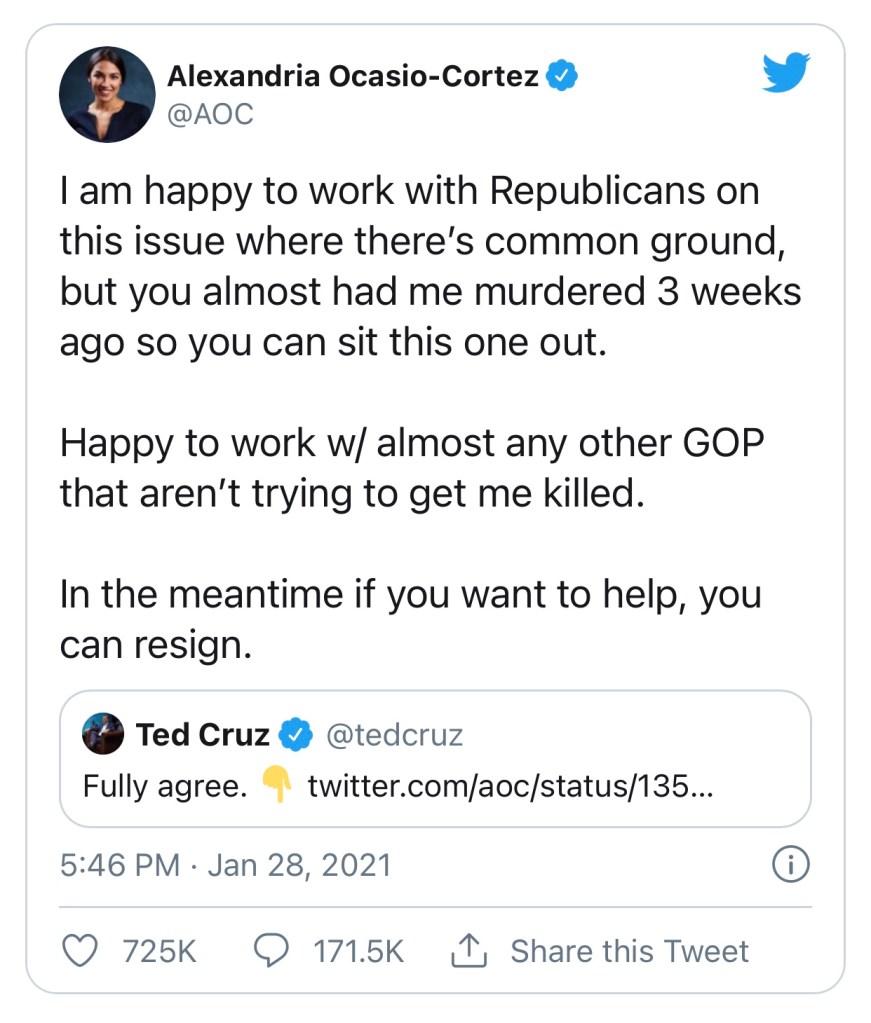Click "Share this Tweet" text
This screenshot has width=871, height=1023.
click(x=629, y=951)
